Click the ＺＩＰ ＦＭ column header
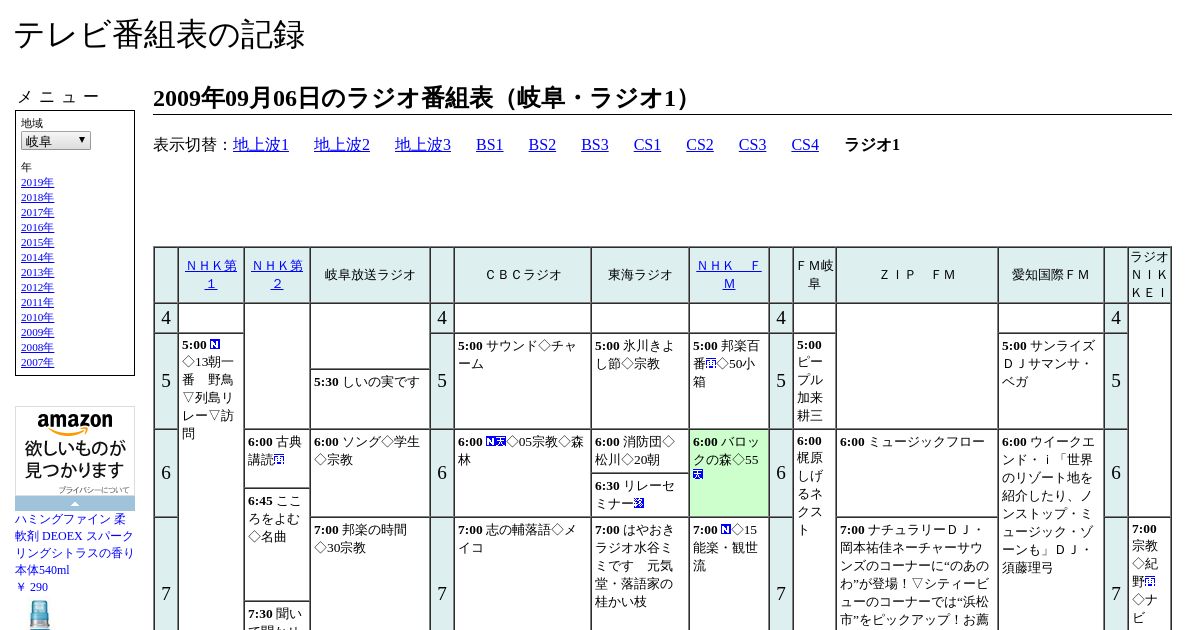This screenshot has width=1200, height=630. point(917,275)
